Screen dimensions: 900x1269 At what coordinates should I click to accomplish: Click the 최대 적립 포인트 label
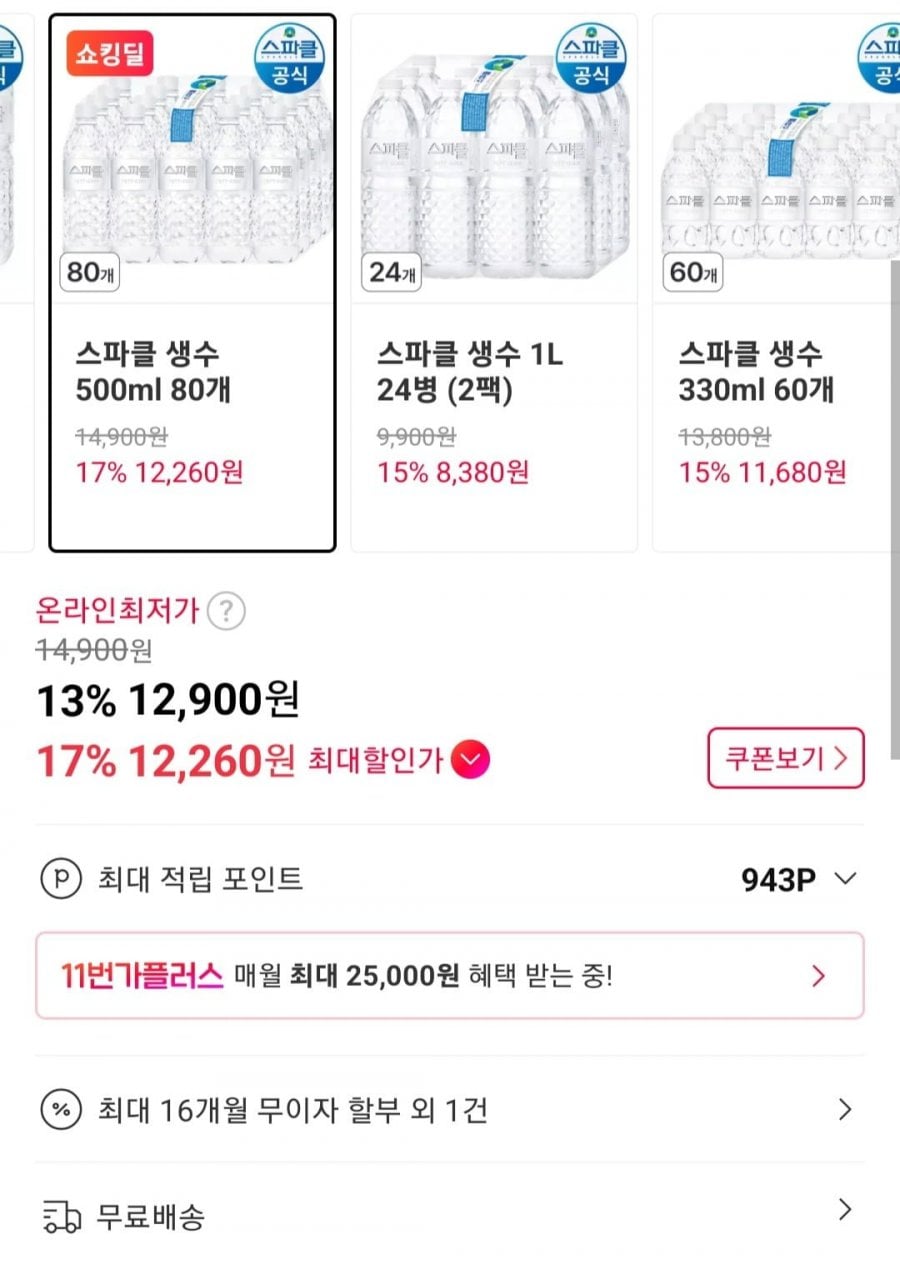(200, 879)
